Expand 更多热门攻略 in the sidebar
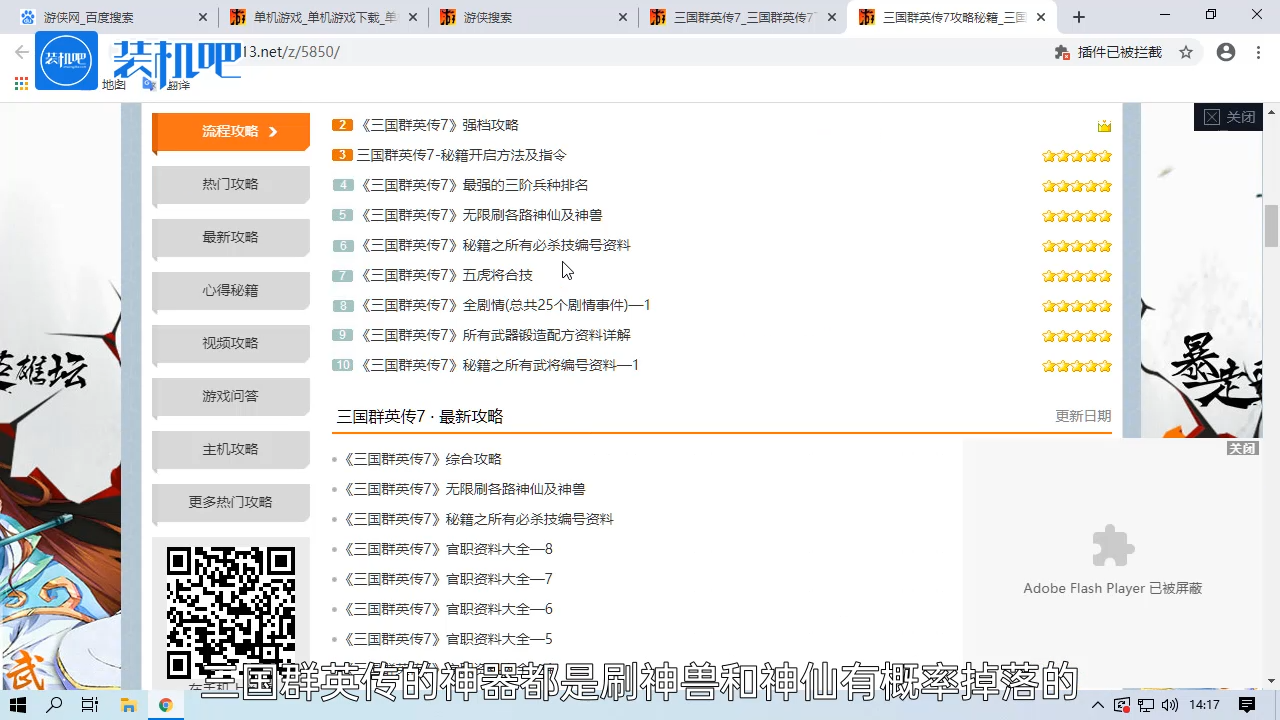 (x=230, y=501)
